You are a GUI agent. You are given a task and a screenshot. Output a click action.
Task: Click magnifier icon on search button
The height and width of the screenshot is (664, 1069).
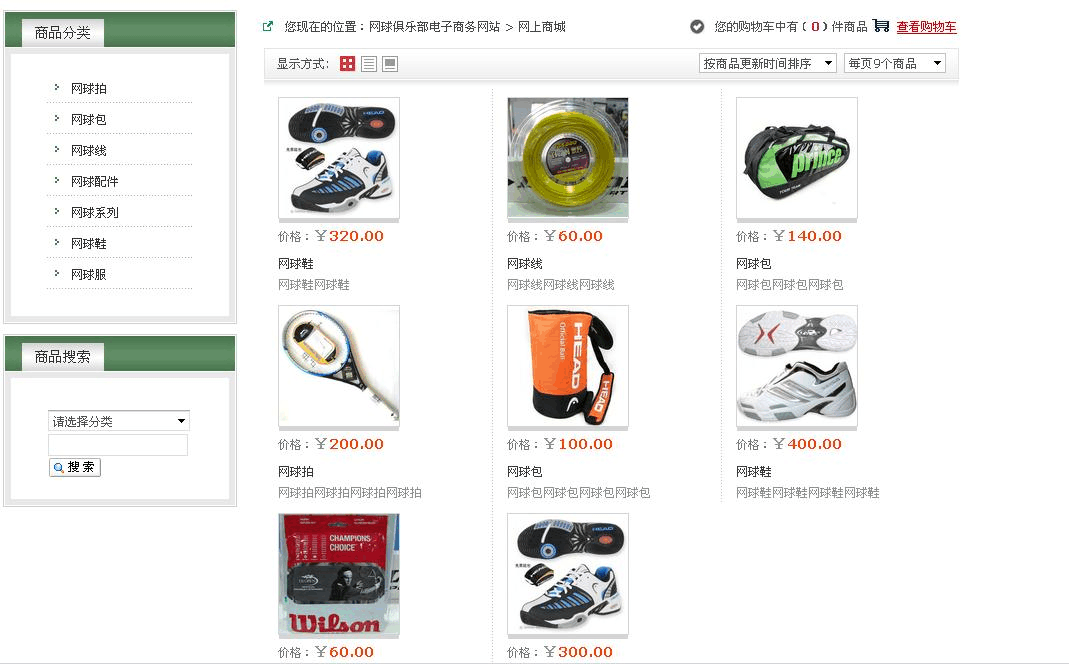point(59,468)
